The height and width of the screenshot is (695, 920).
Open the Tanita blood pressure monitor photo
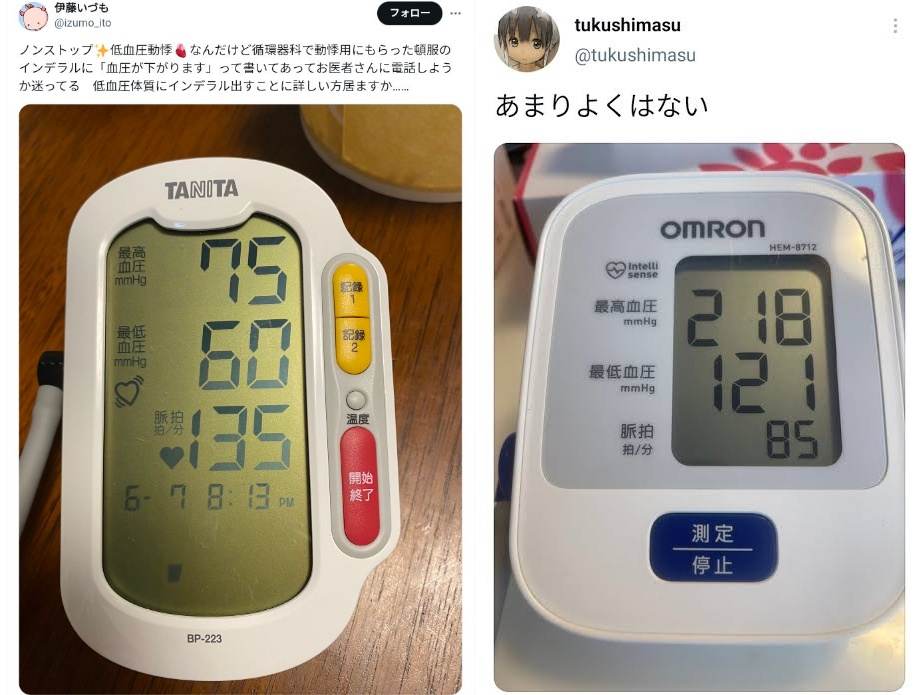pyautogui.click(x=241, y=399)
